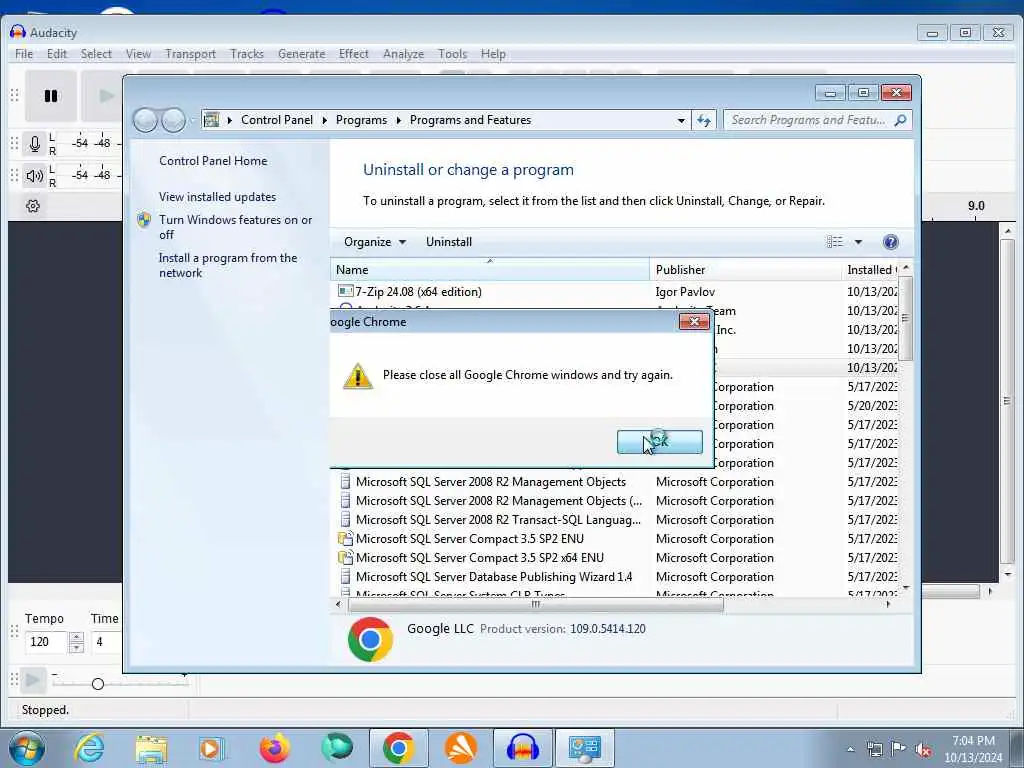Expand the address bar history dropdown

coord(681,121)
